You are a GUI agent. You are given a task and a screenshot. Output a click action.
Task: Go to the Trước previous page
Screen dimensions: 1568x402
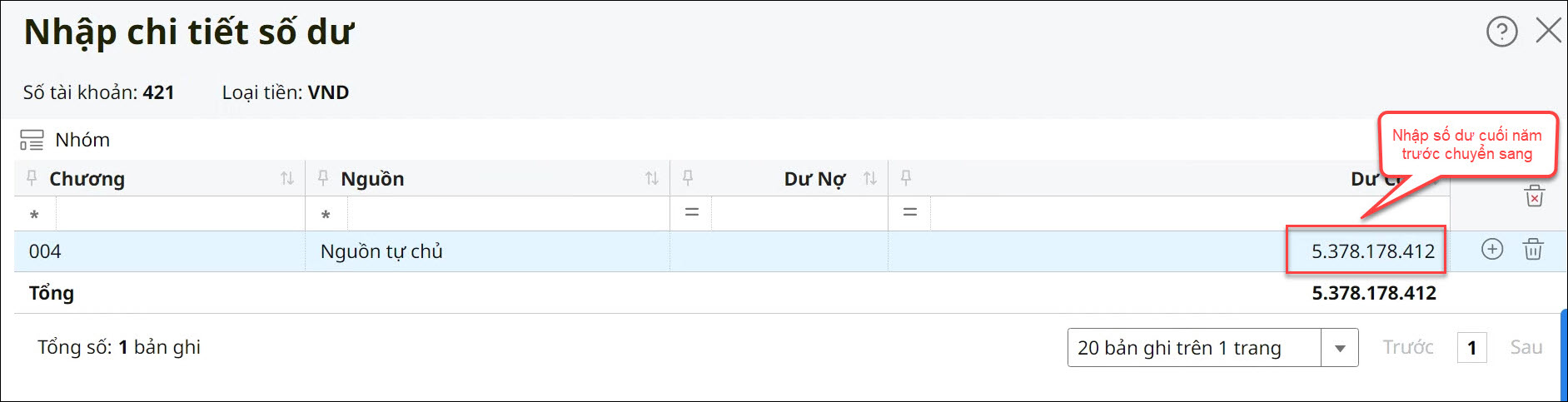pos(1408,348)
